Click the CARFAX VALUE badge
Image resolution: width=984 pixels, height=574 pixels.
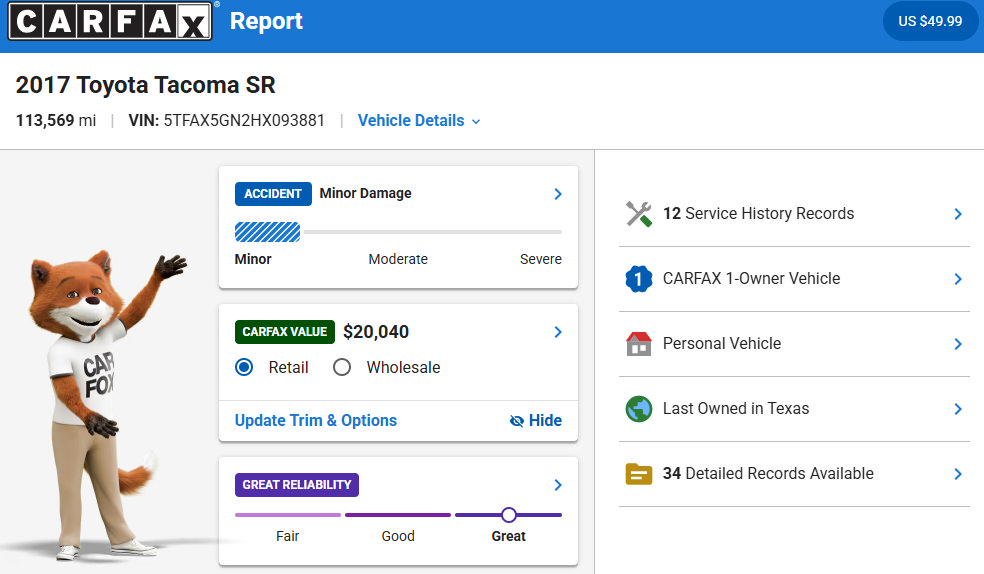click(x=285, y=332)
